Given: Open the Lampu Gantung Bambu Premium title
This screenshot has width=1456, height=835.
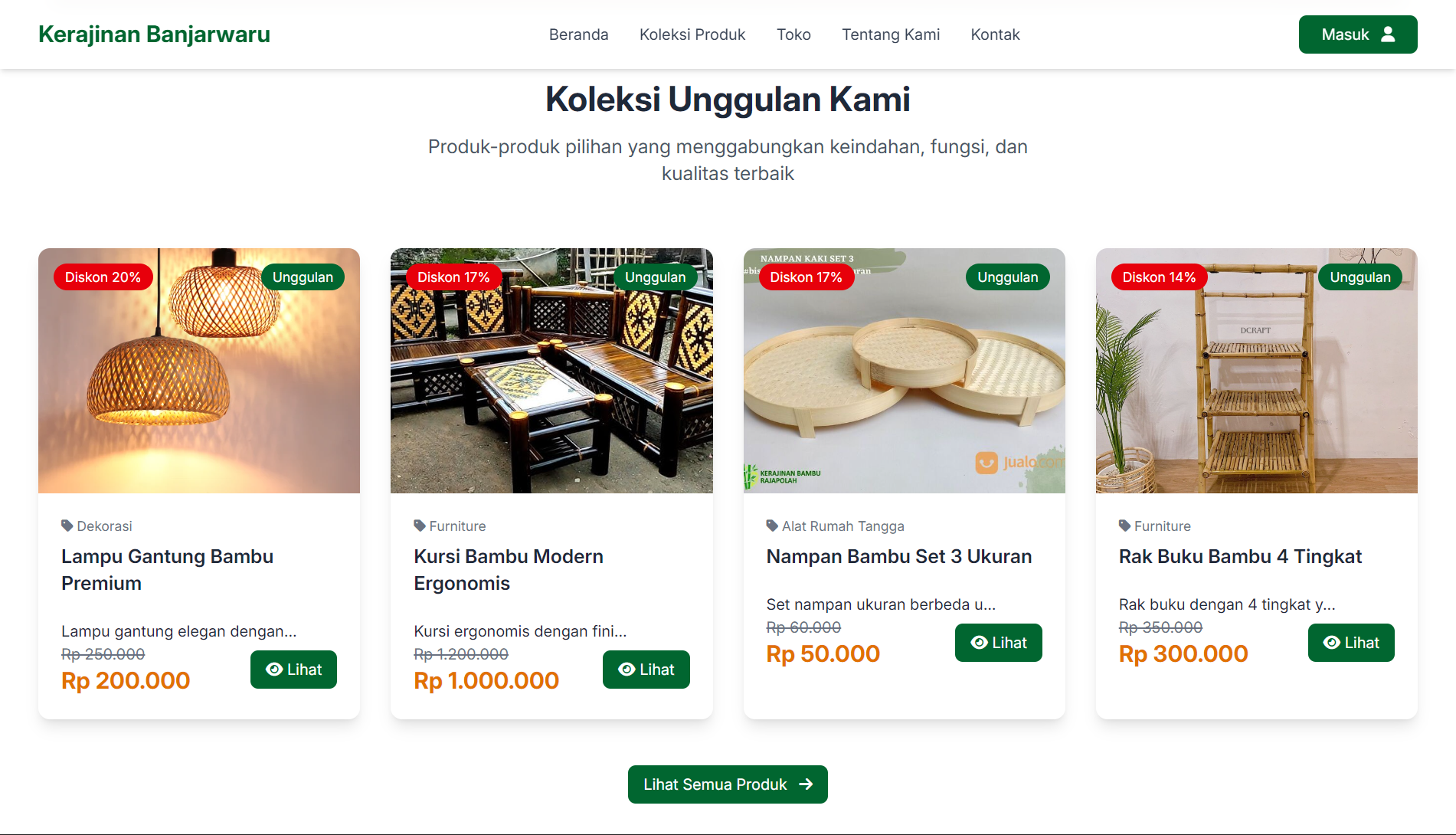Looking at the screenshot, I should coord(167,569).
